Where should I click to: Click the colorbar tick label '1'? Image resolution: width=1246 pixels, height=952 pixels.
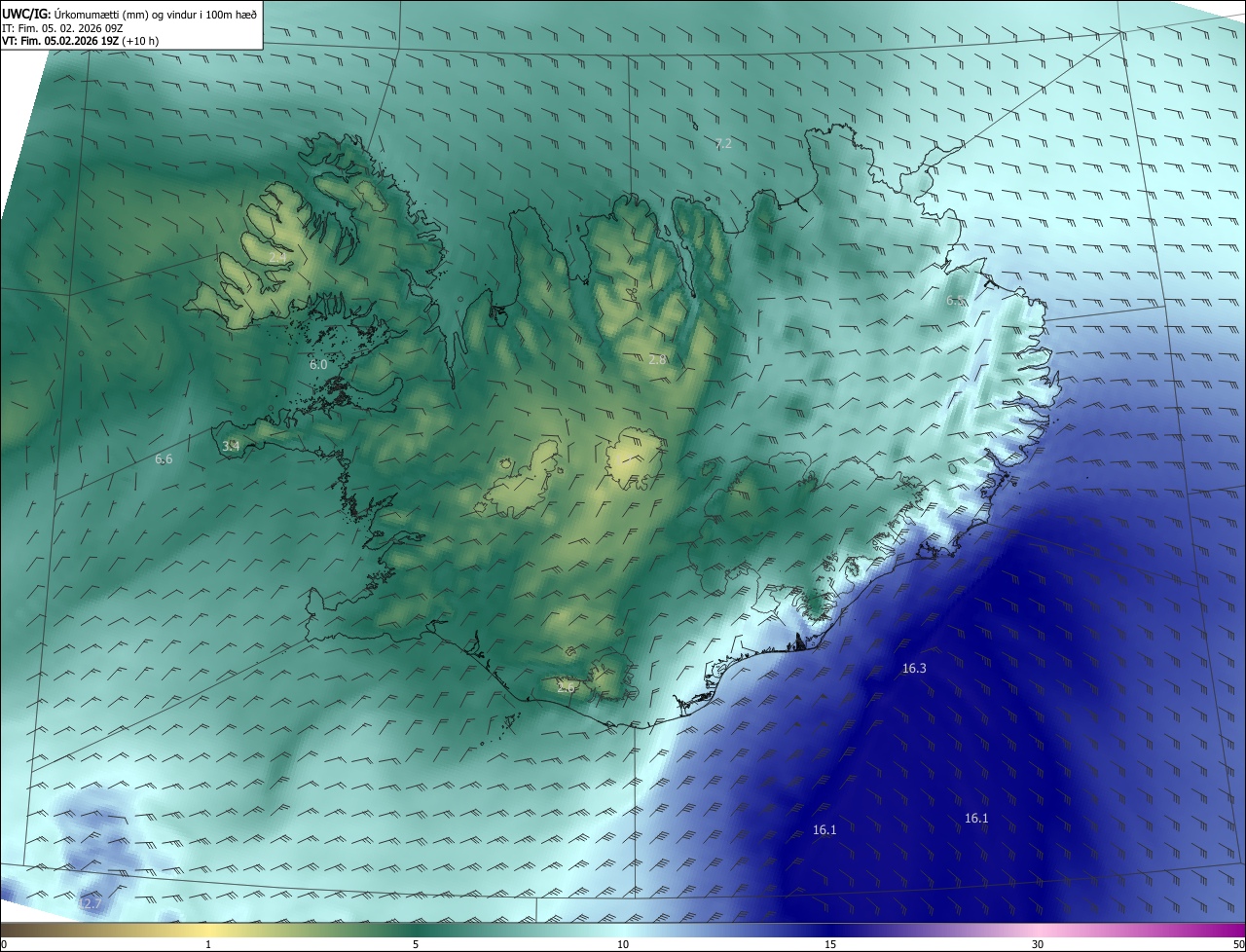(208, 944)
